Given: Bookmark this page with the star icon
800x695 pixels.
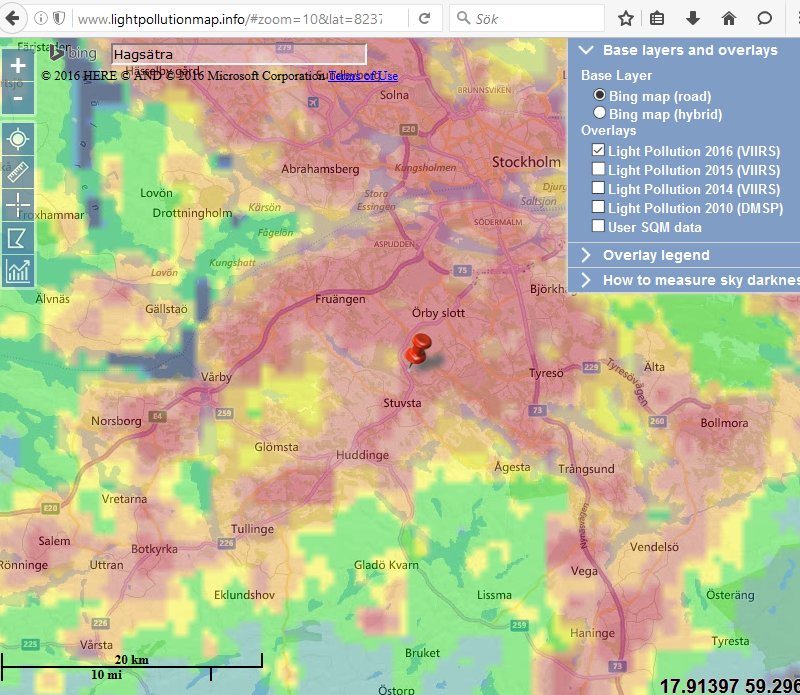Looking at the screenshot, I should (x=626, y=18).
